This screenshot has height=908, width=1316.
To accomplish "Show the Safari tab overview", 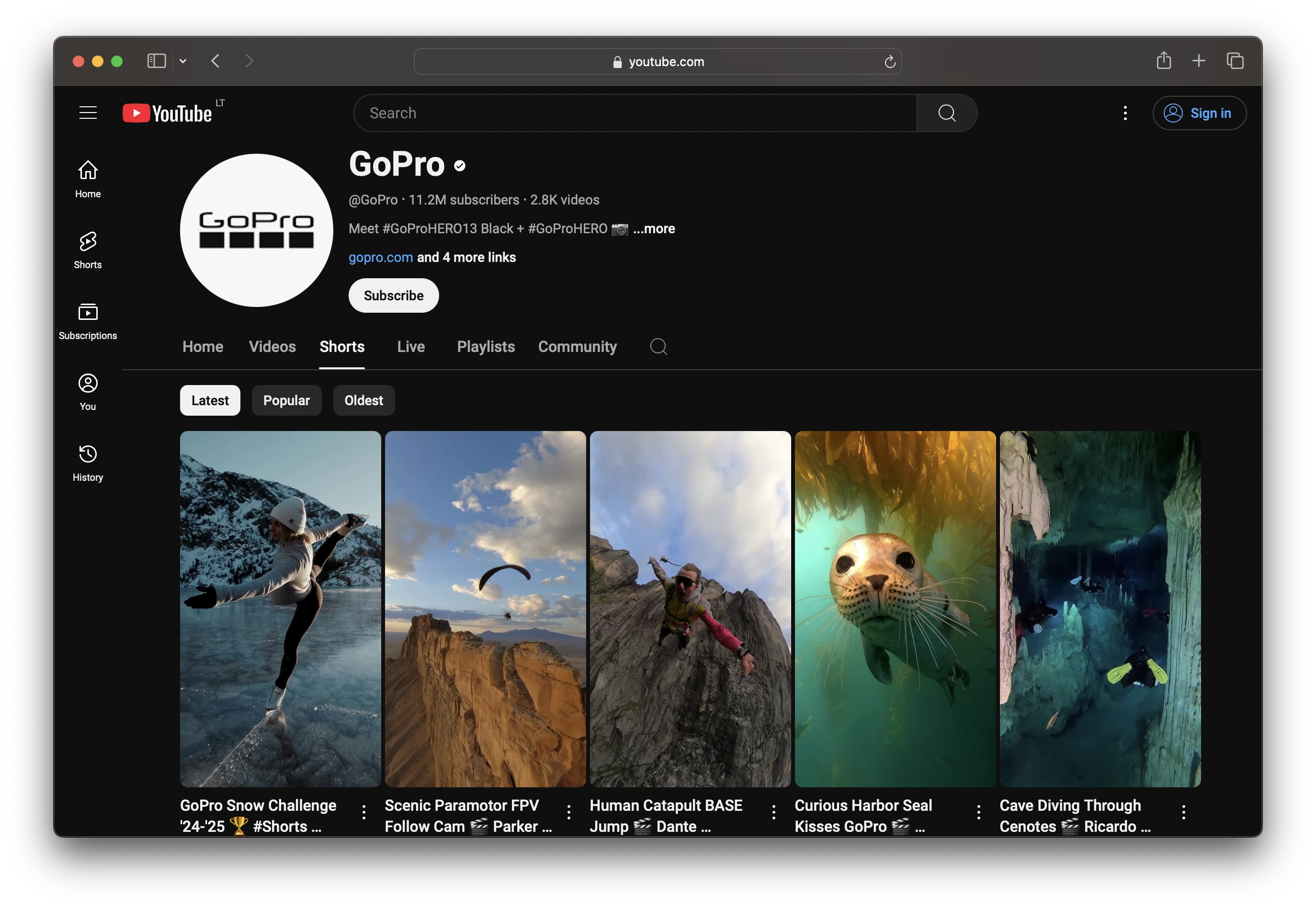I will click(x=1235, y=61).
